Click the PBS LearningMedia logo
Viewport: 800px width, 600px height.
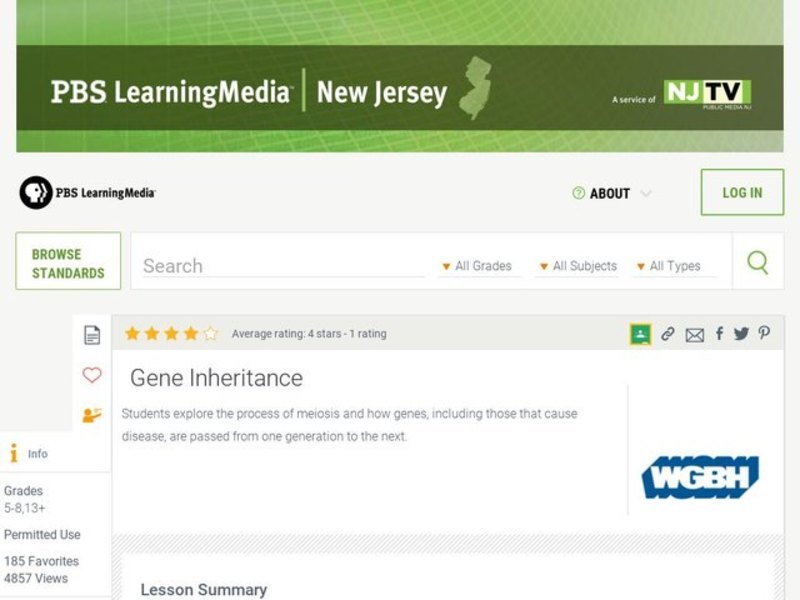[x=91, y=193]
